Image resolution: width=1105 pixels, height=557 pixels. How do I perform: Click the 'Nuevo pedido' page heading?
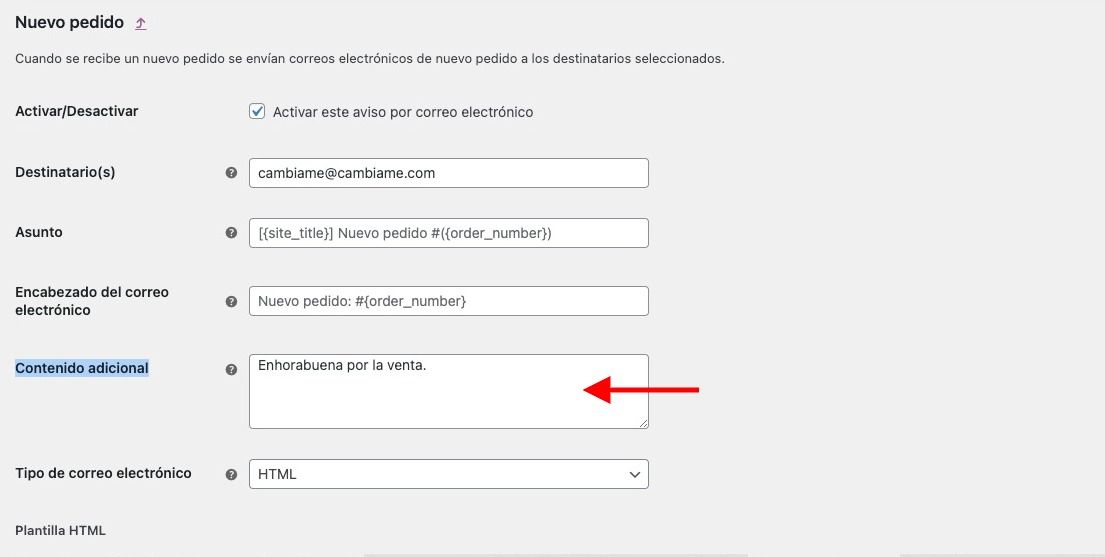pos(69,23)
